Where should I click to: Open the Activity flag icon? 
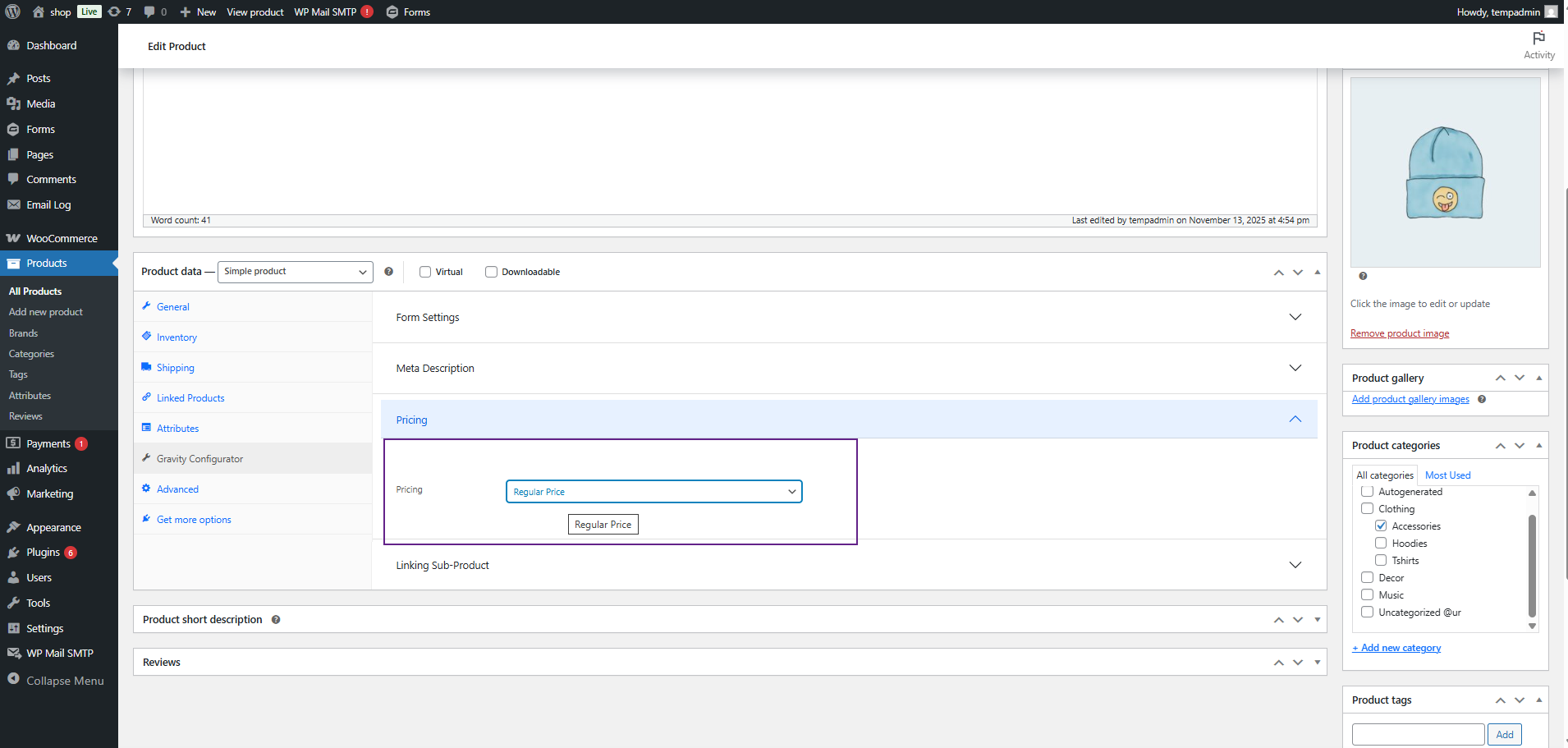(x=1538, y=39)
